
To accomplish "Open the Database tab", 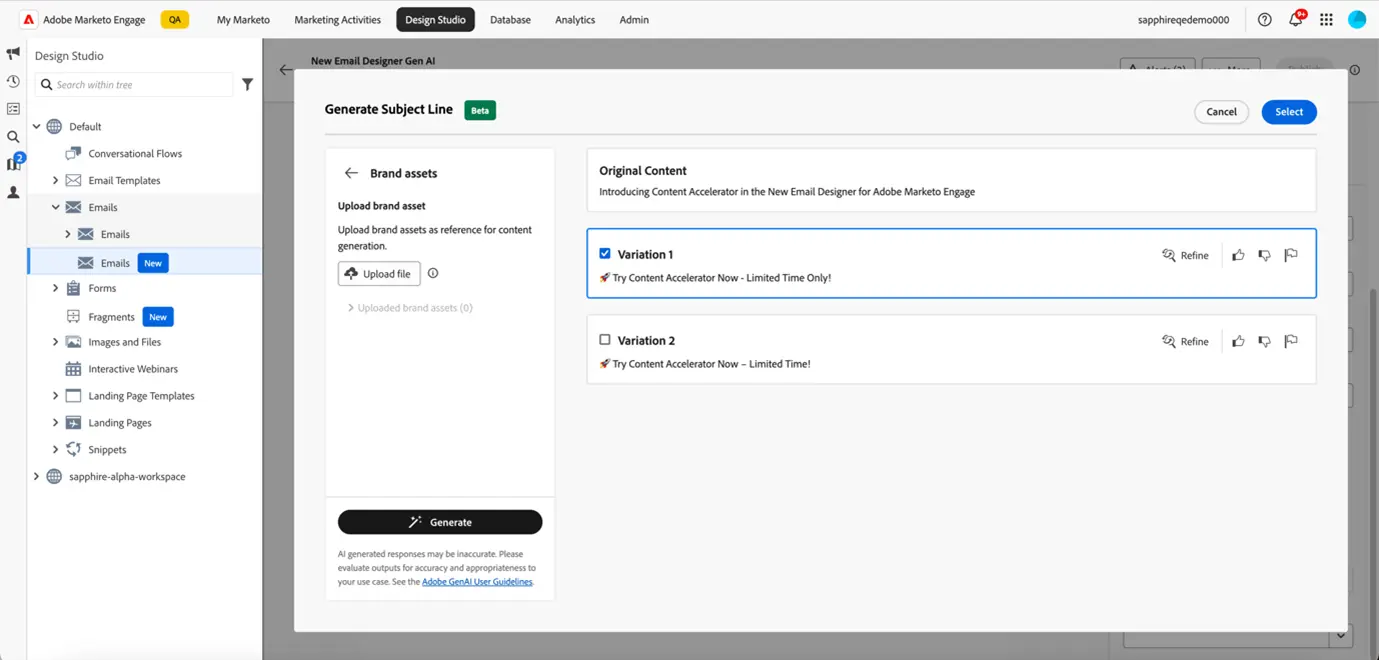I will click(x=510, y=19).
